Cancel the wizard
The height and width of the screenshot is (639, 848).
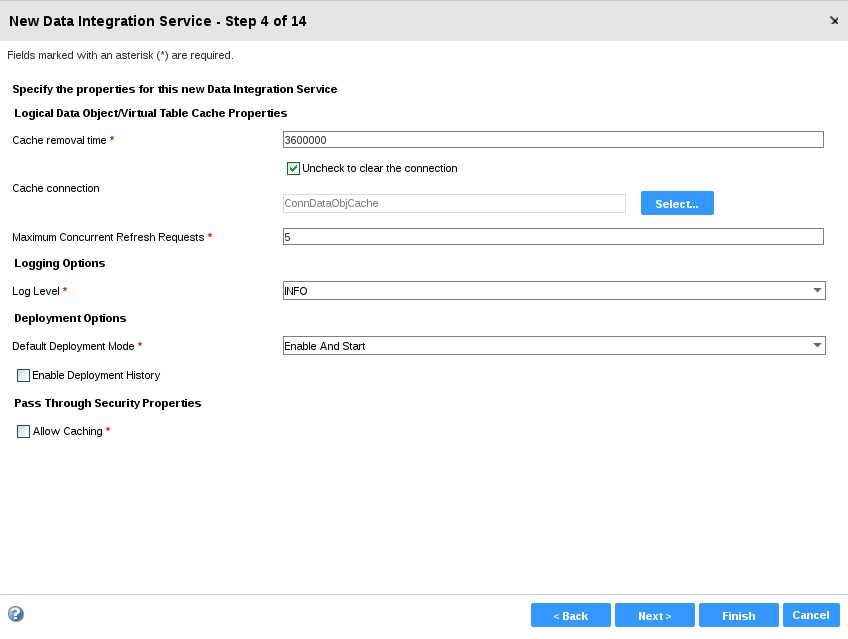(x=811, y=615)
